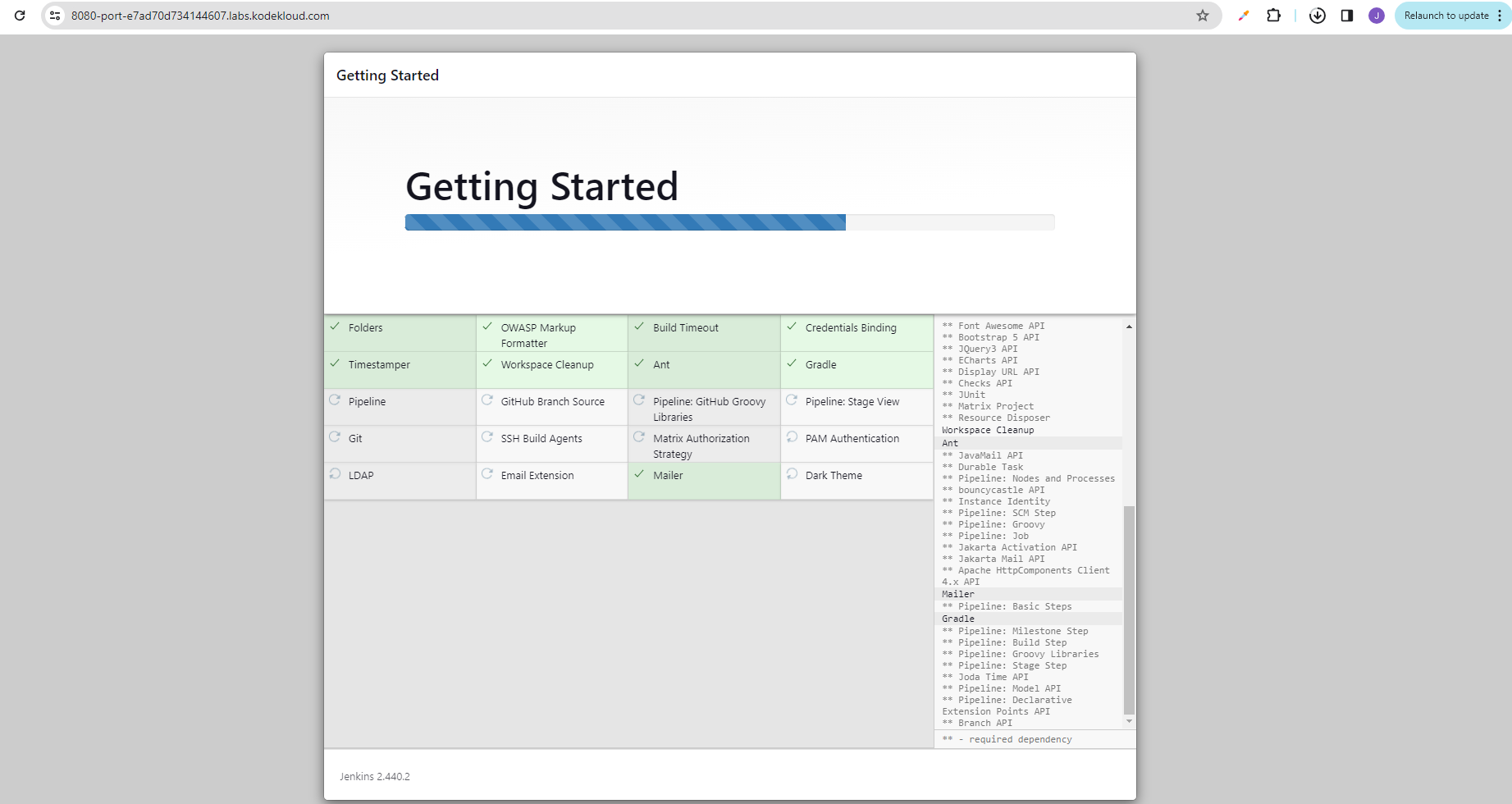Viewport: 1512px width, 804px height.
Task: Click the Ant entry in the install log
Action: tap(950, 443)
